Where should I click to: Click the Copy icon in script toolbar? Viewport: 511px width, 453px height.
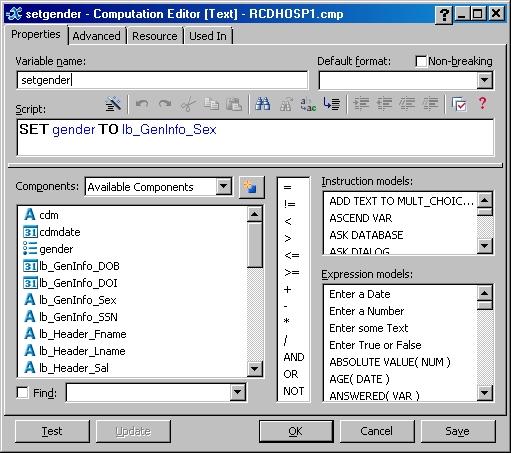click(211, 104)
